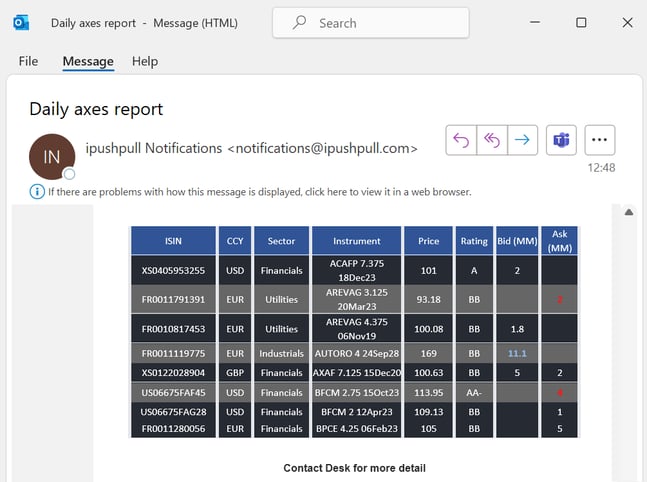This screenshot has width=647, height=482.
Task: Click the Rating column header
Action: point(474,241)
